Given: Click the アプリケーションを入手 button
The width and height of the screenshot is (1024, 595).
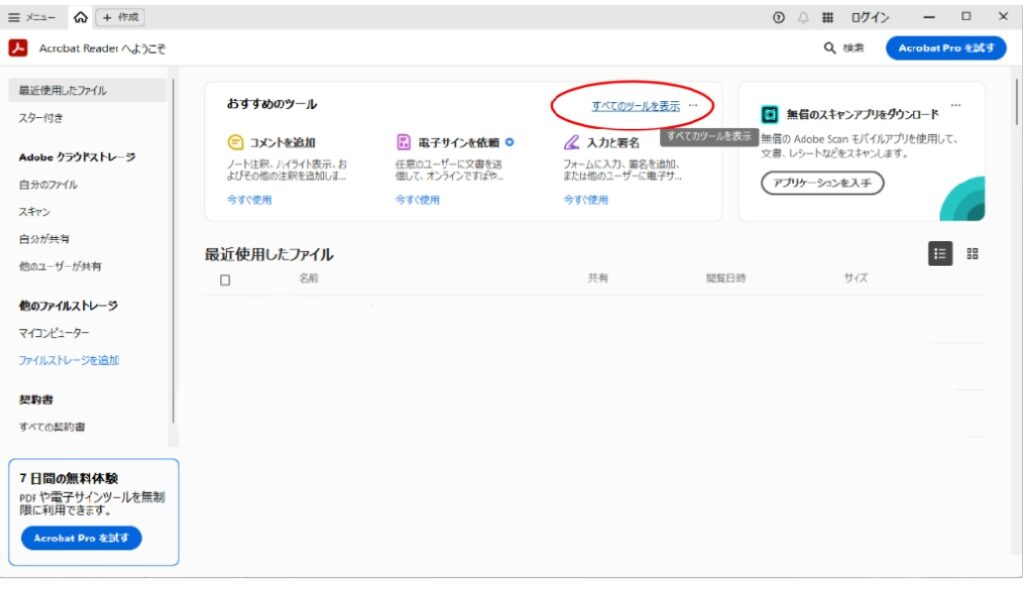Looking at the screenshot, I should pyautogui.click(x=822, y=183).
